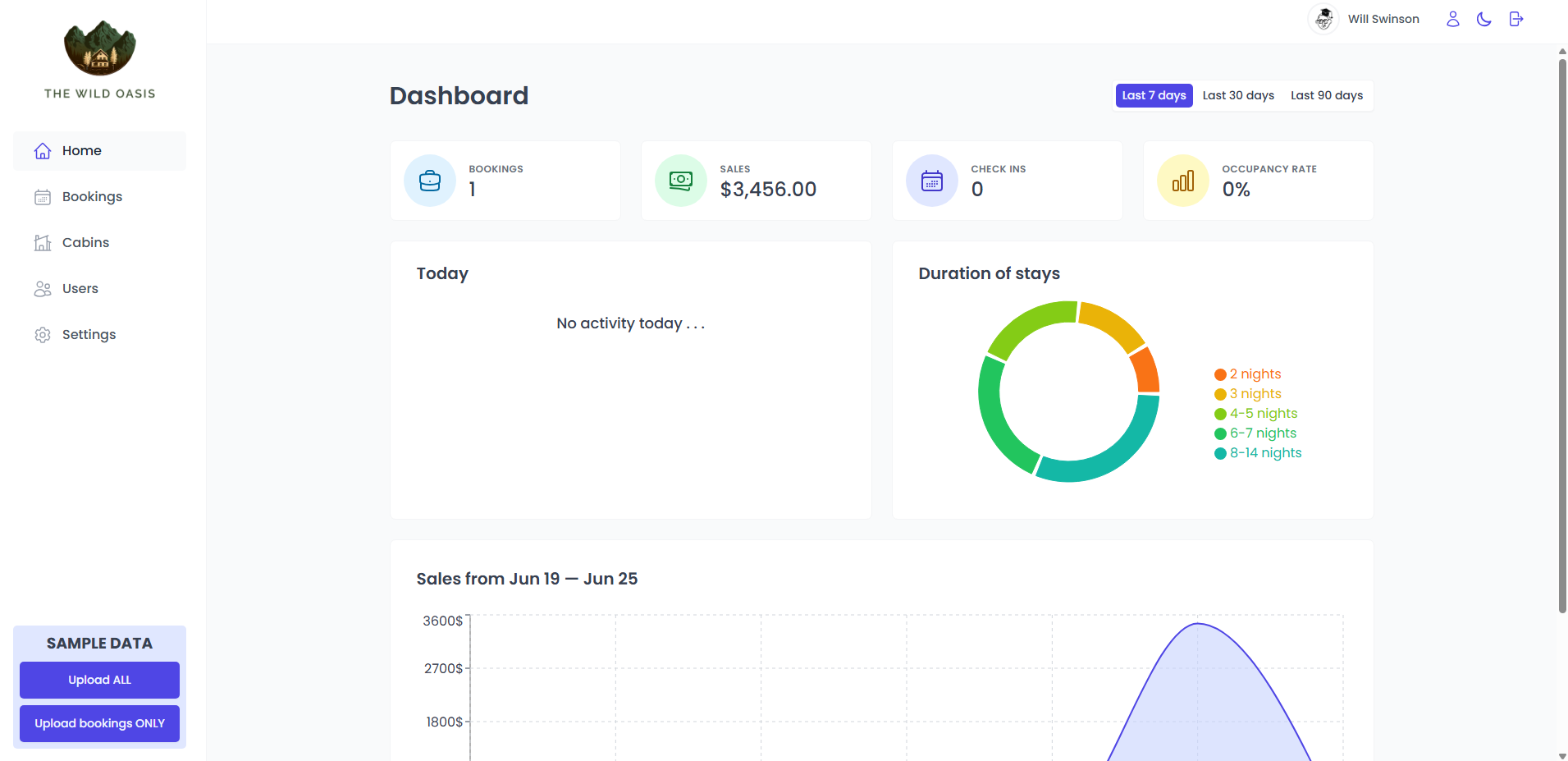
Task: Click the banknote Sales stat icon
Action: 681,181
